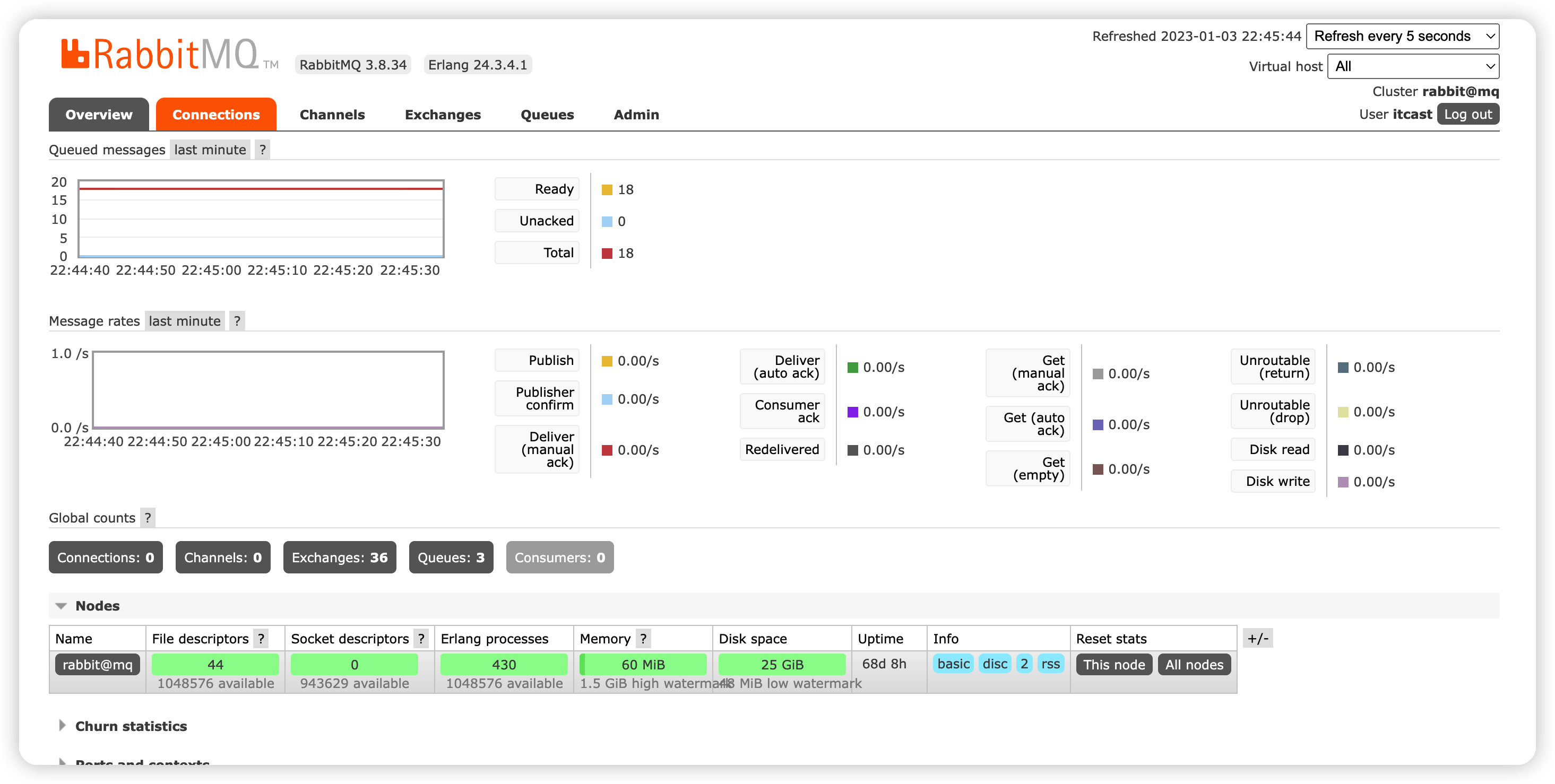Click the Memory 60 MiB usage bar
The height and width of the screenshot is (784, 1555).
pos(643,665)
